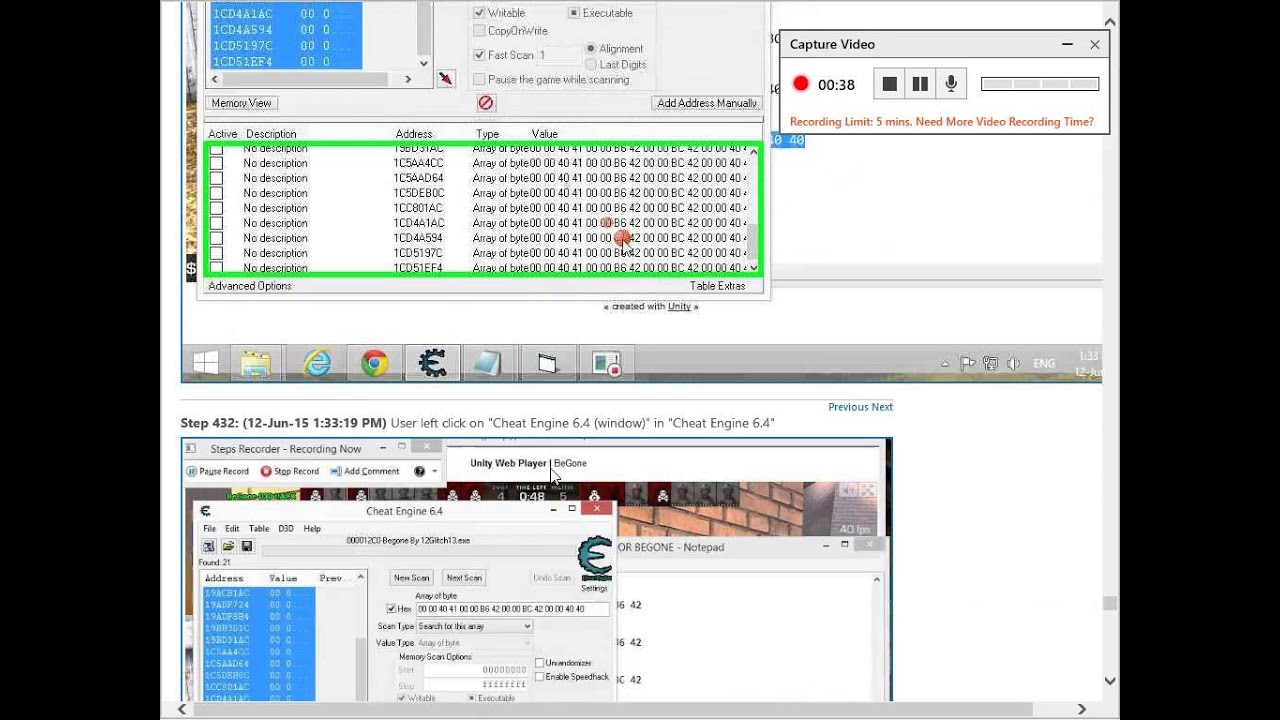Image resolution: width=1280 pixels, height=720 pixels.
Task: Toggle the Writable checkbox in upper screenshot
Action: [479, 13]
